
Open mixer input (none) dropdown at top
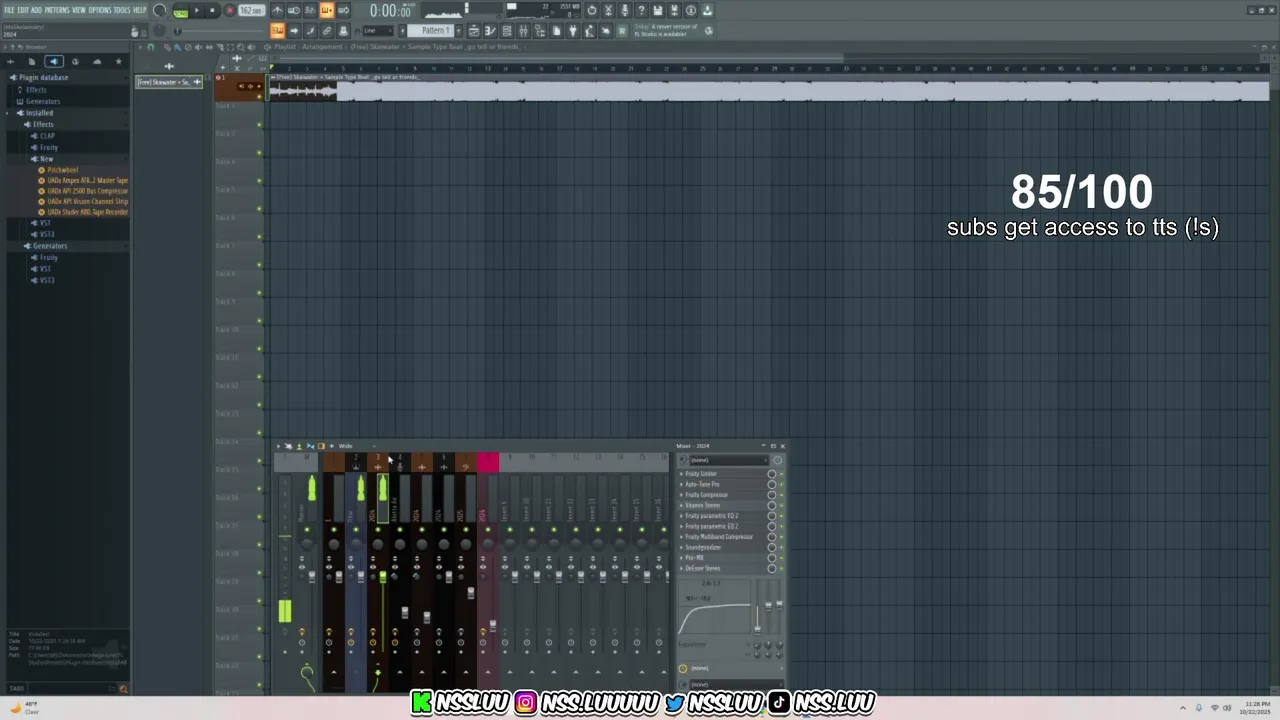pyautogui.click(x=727, y=460)
